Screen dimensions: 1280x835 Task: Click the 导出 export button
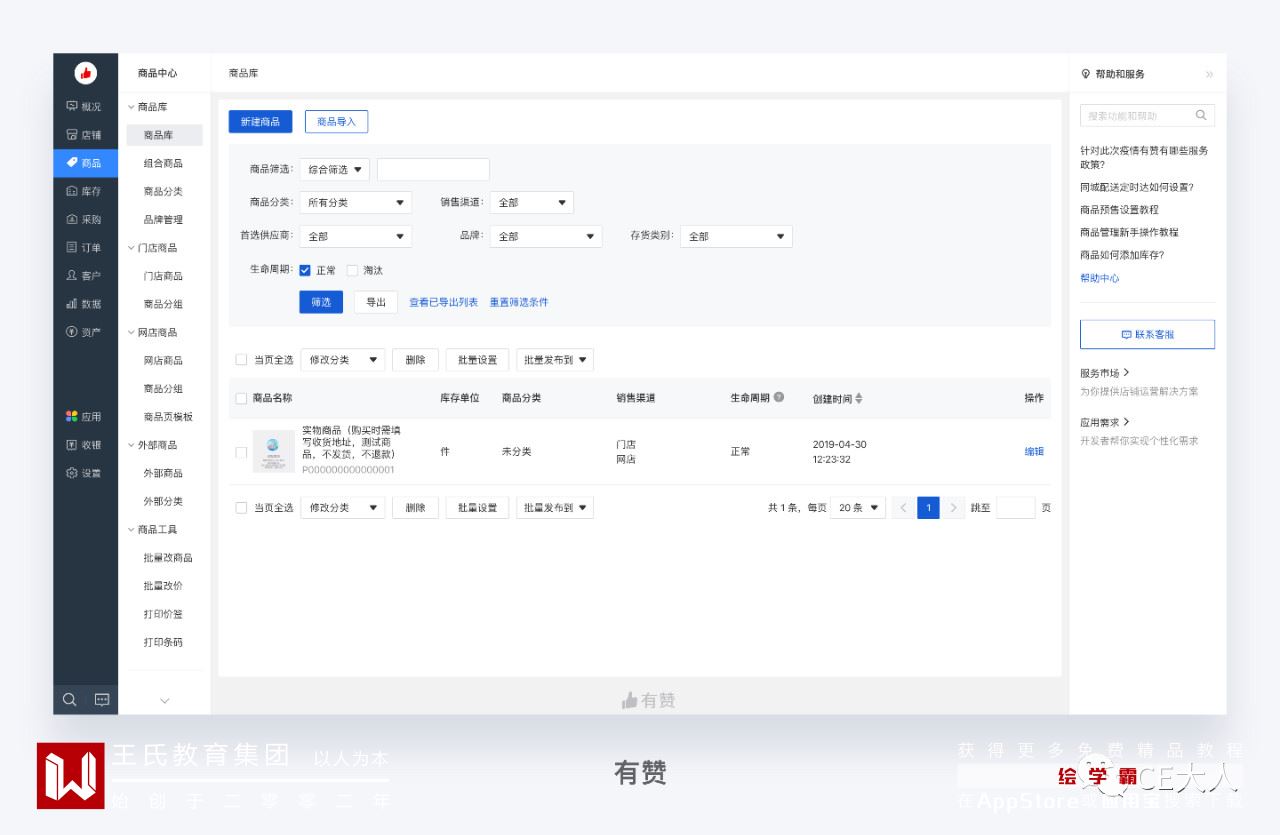click(x=376, y=302)
